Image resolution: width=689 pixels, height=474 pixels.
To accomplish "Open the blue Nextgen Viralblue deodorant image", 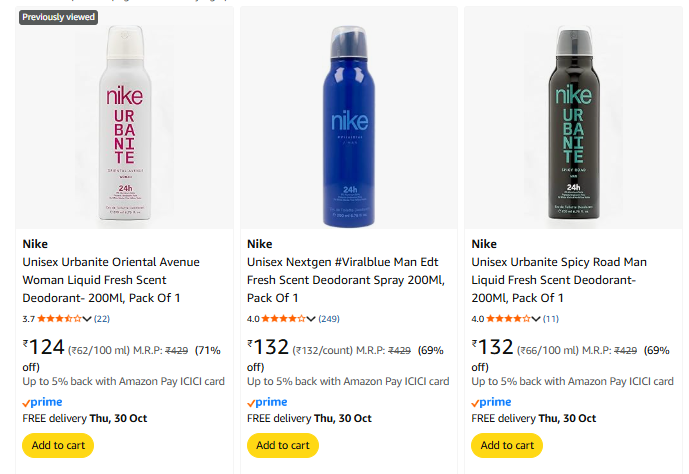I will click(349, 117).
